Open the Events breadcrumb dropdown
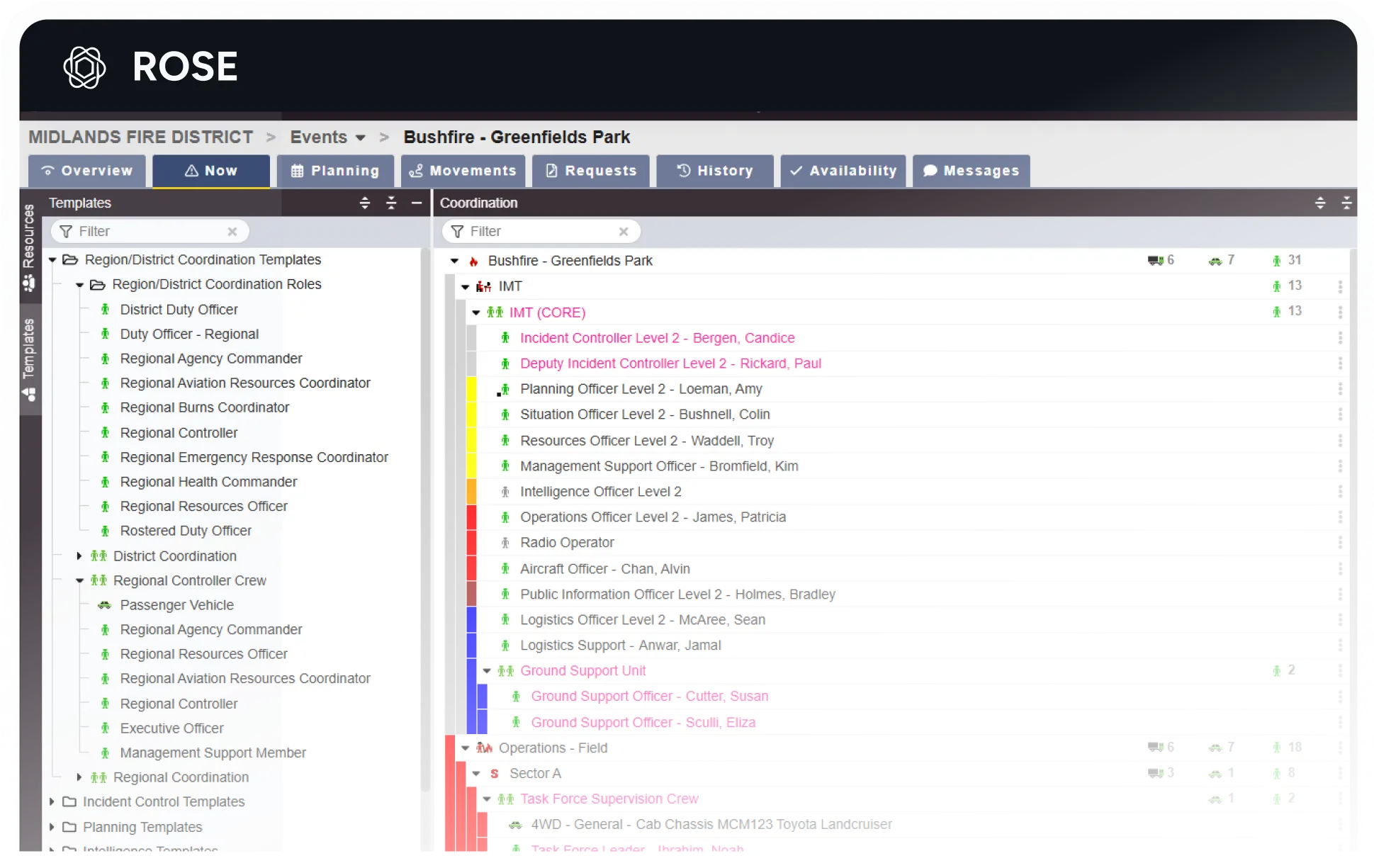Viewport: 1374px width, 868px height. [361, 137]
